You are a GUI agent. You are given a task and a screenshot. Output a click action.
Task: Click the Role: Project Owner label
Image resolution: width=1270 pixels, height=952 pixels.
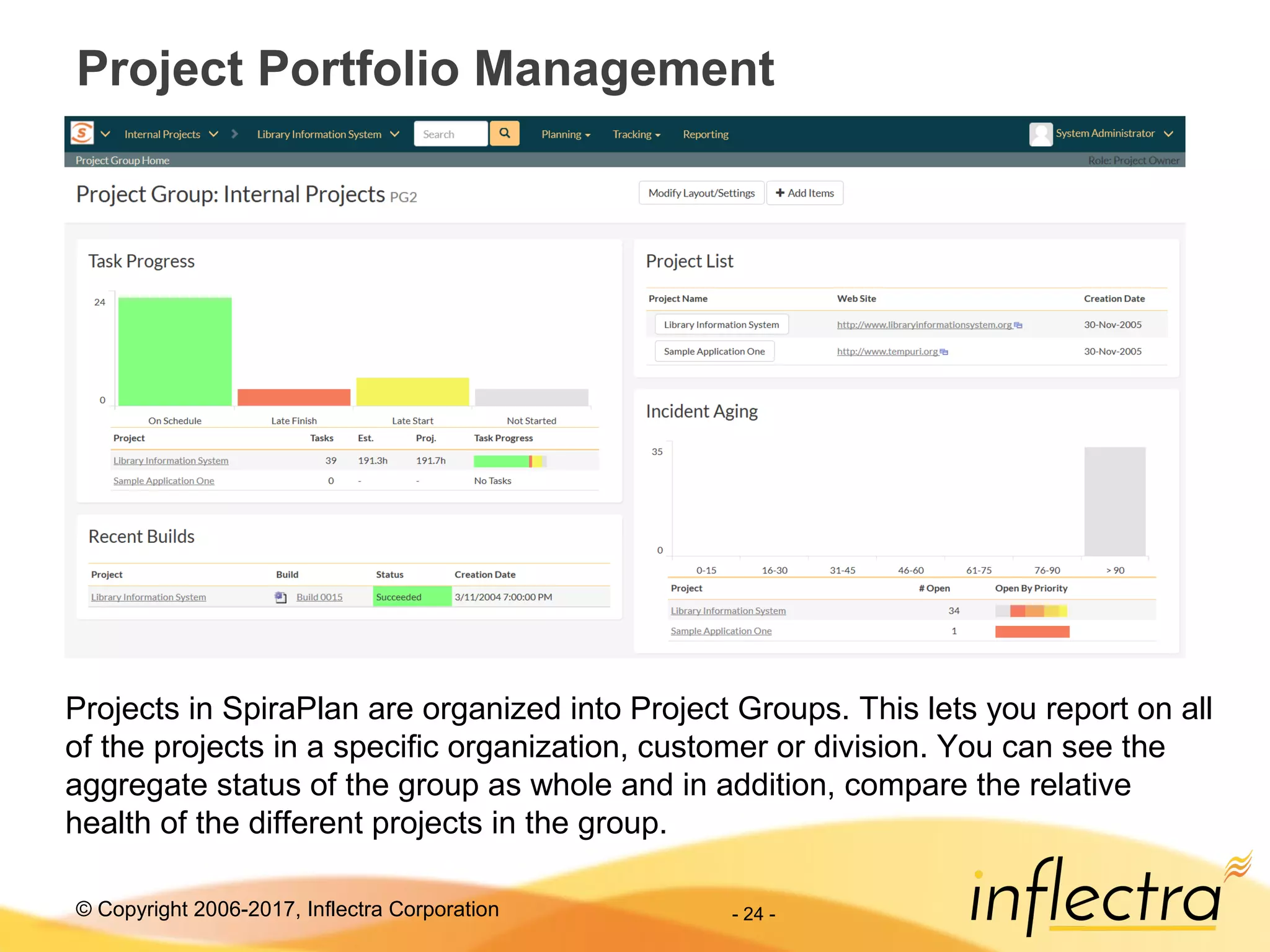click(x=1134, y=161)
